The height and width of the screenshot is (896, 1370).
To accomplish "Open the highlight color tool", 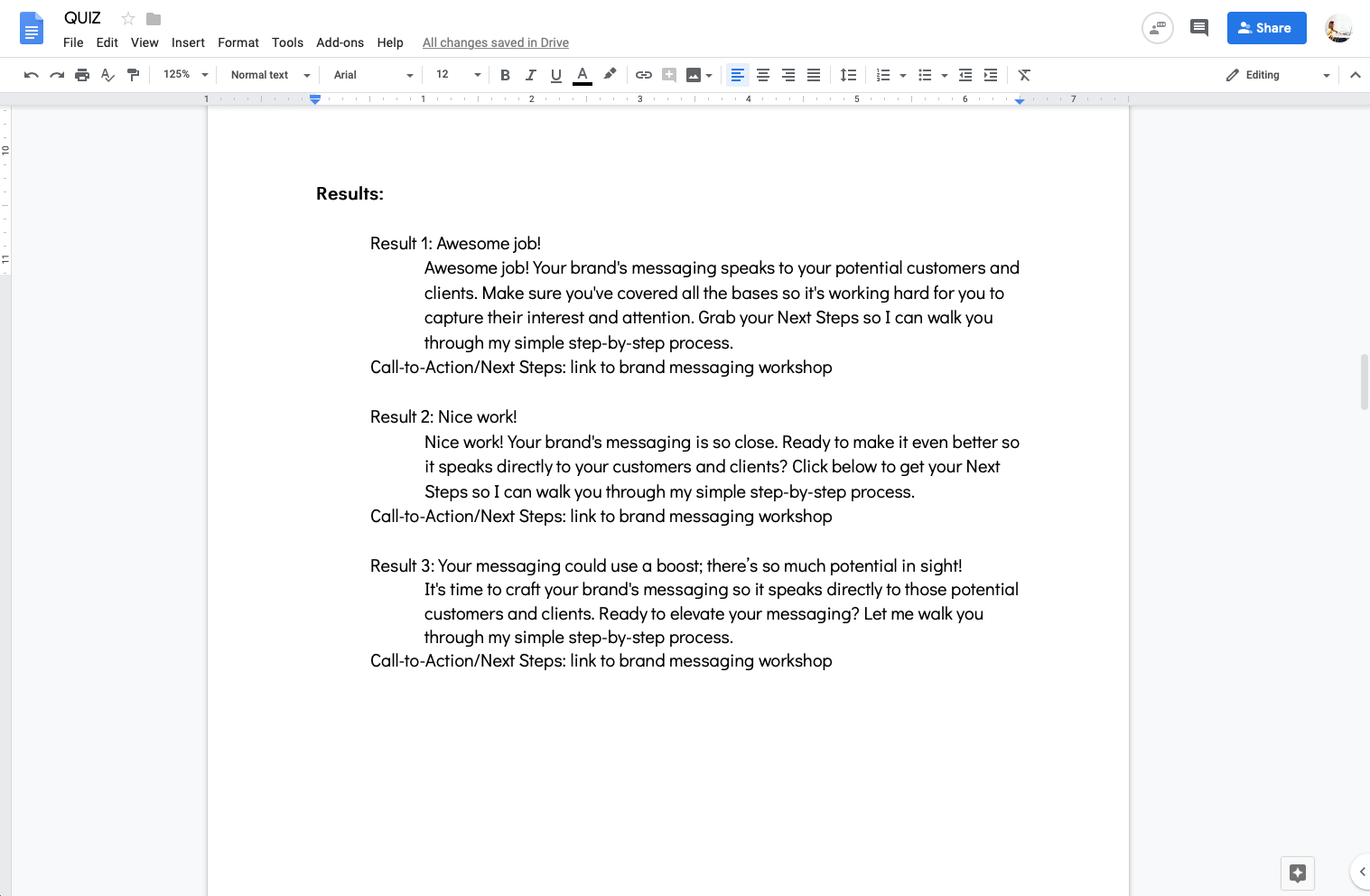I will click(x=610, y=75).
